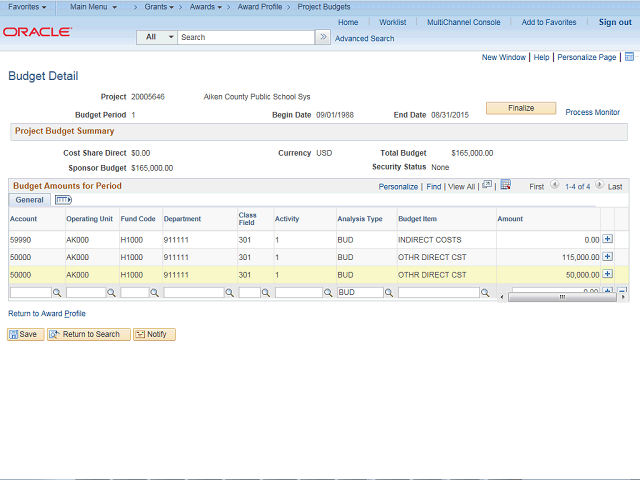
Task: Click the search go arrows button
Action: [x=322, y=37]
